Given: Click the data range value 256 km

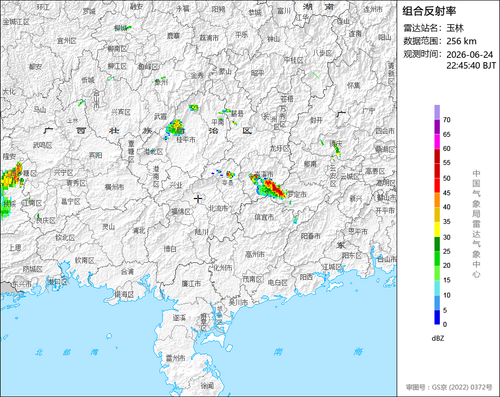Looking at the screenshot, I should coord(461,41).
